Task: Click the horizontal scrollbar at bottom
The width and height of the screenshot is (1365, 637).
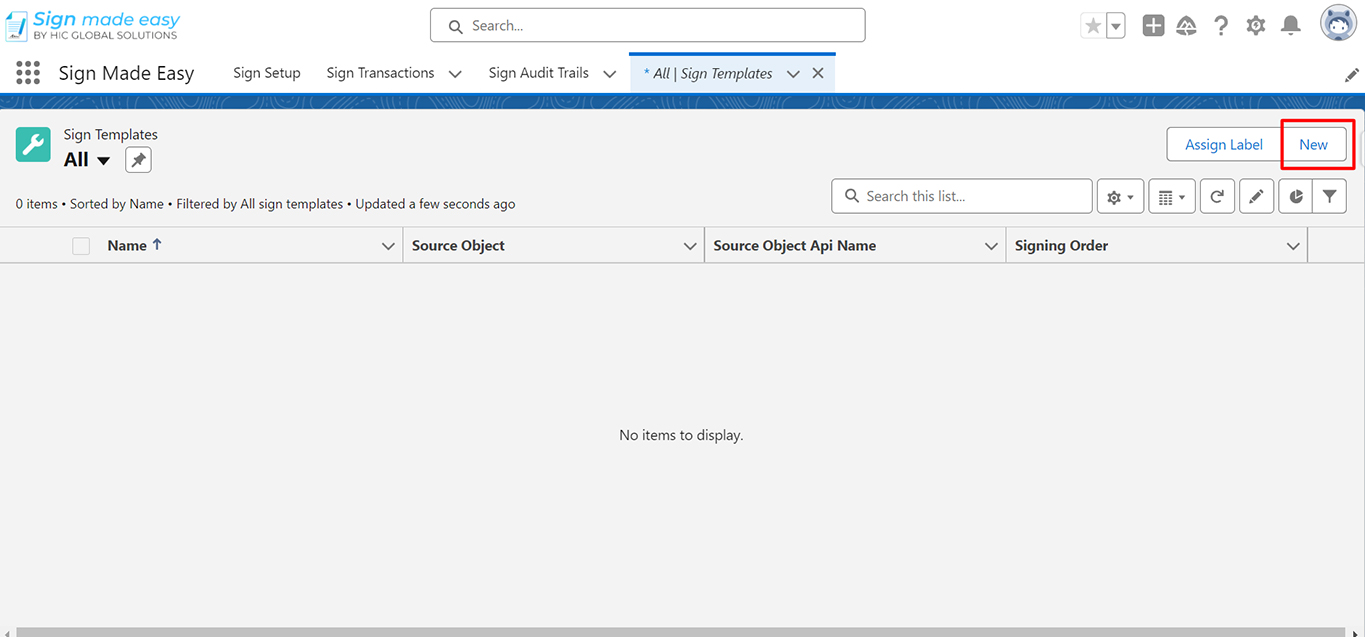Action: click(682, 632)
